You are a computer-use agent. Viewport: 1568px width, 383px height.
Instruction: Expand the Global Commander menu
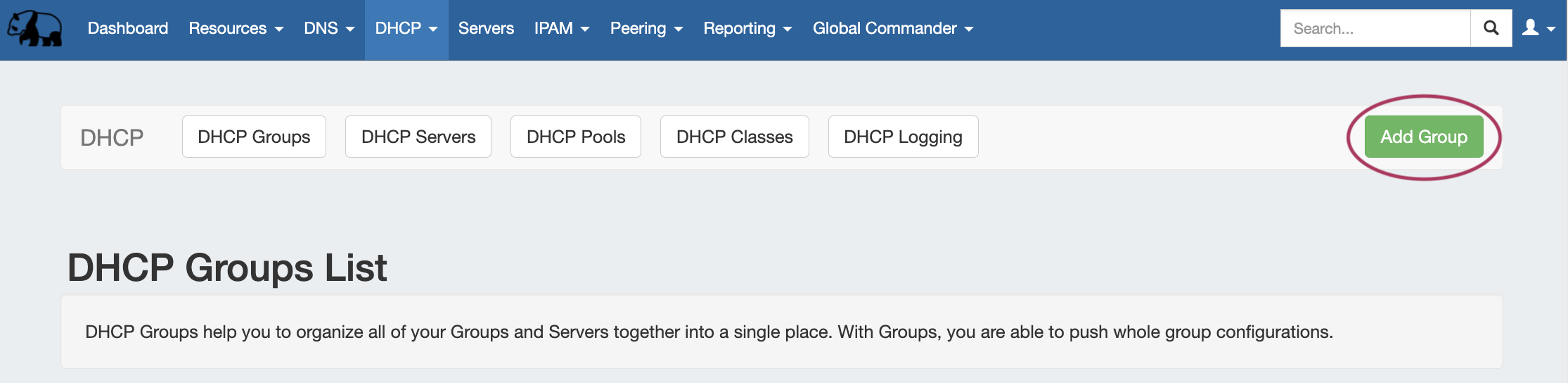pyautogui.click(x=892, y=28)
